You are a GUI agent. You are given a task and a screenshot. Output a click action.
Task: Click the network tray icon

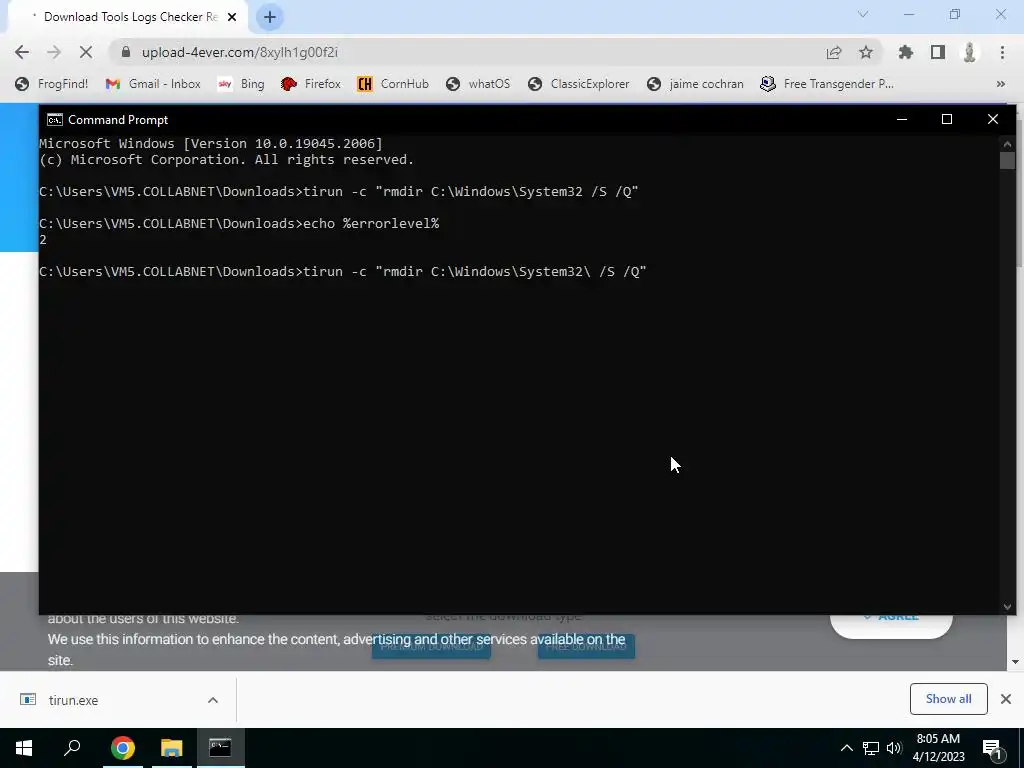(871, 748)
